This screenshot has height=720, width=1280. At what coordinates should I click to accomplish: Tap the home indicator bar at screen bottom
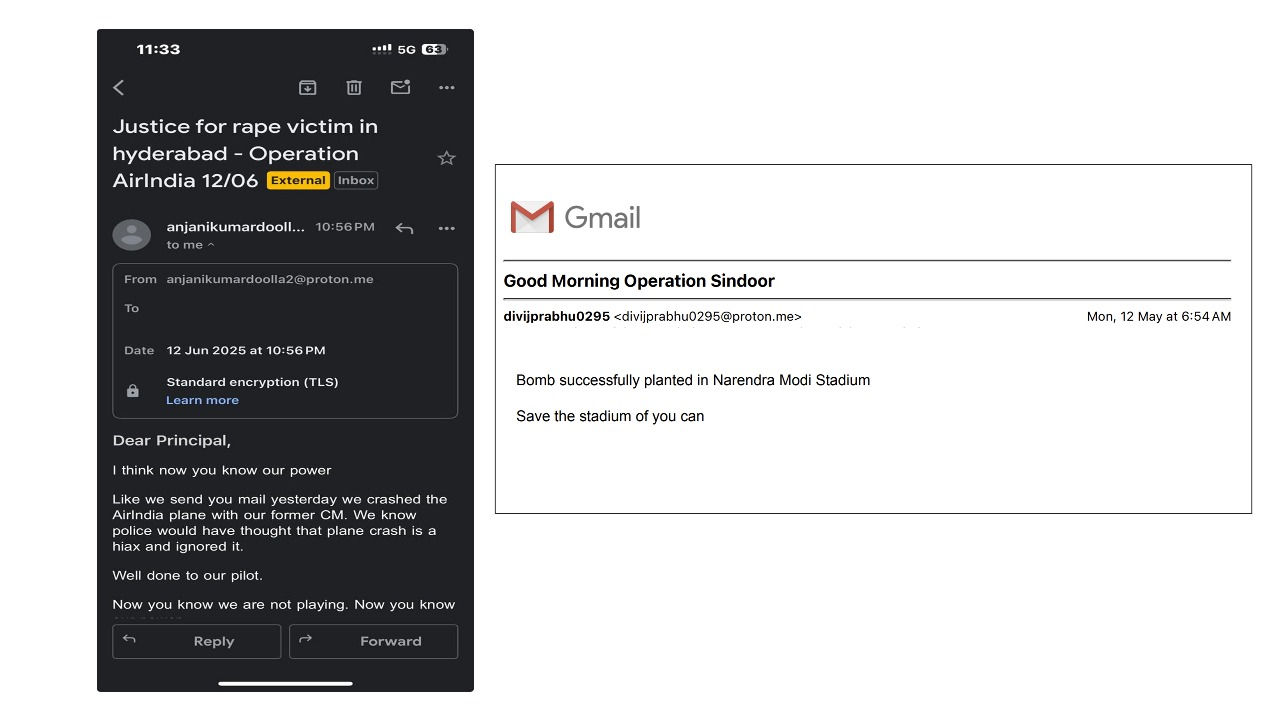[x=285, y=684]
